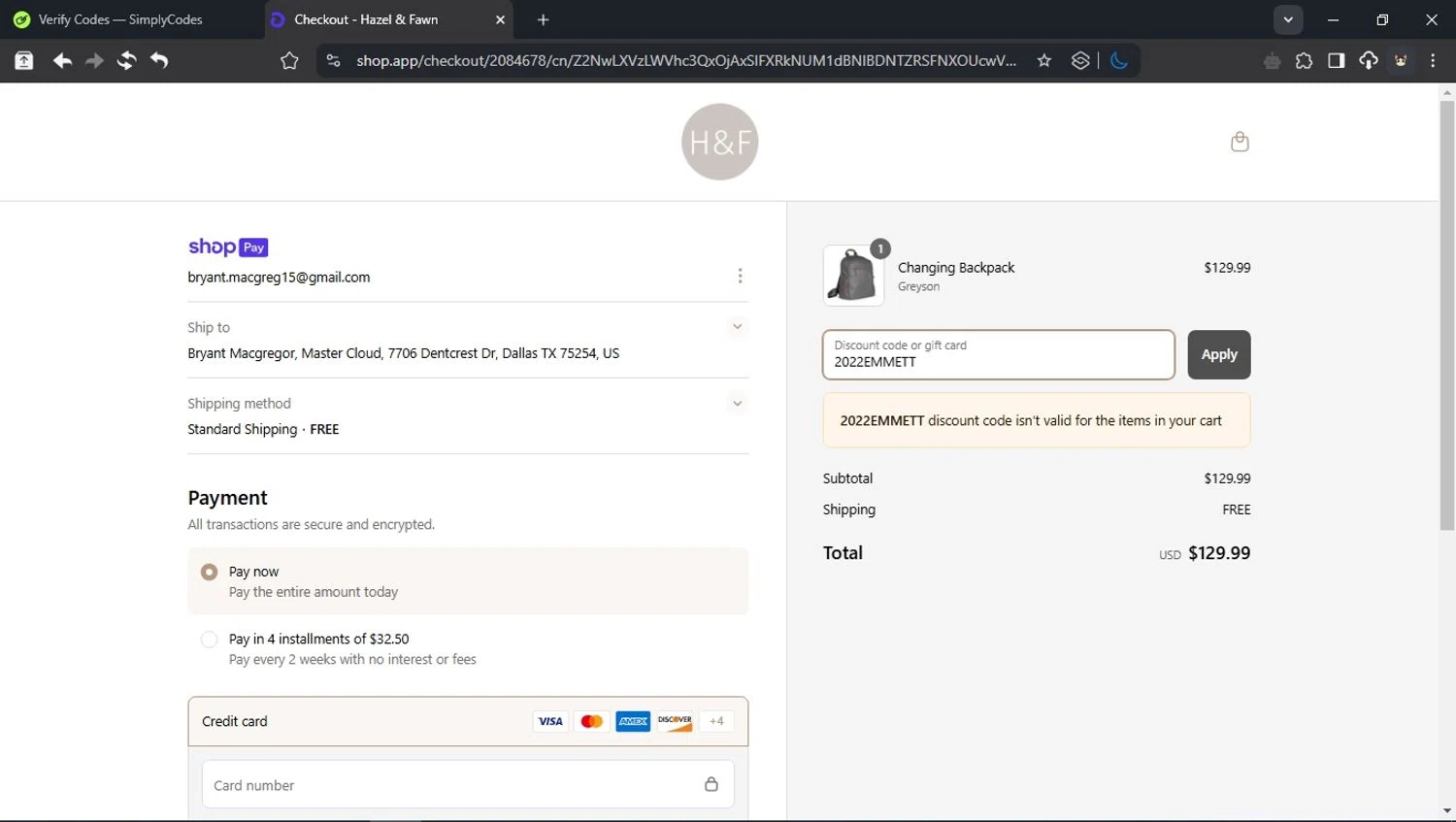This screenshot has height=822, width=1456.
Task: Click the Changing Backpack product thumbnail
Action: point(853,276)
